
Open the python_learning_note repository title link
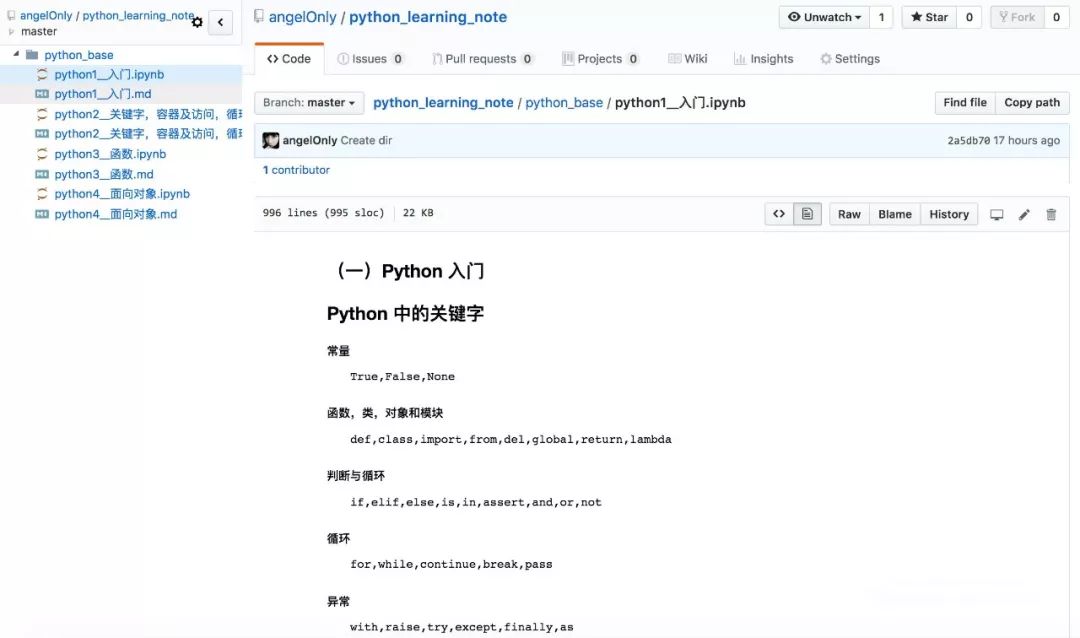pyautogui.click(x=428, y=17)
